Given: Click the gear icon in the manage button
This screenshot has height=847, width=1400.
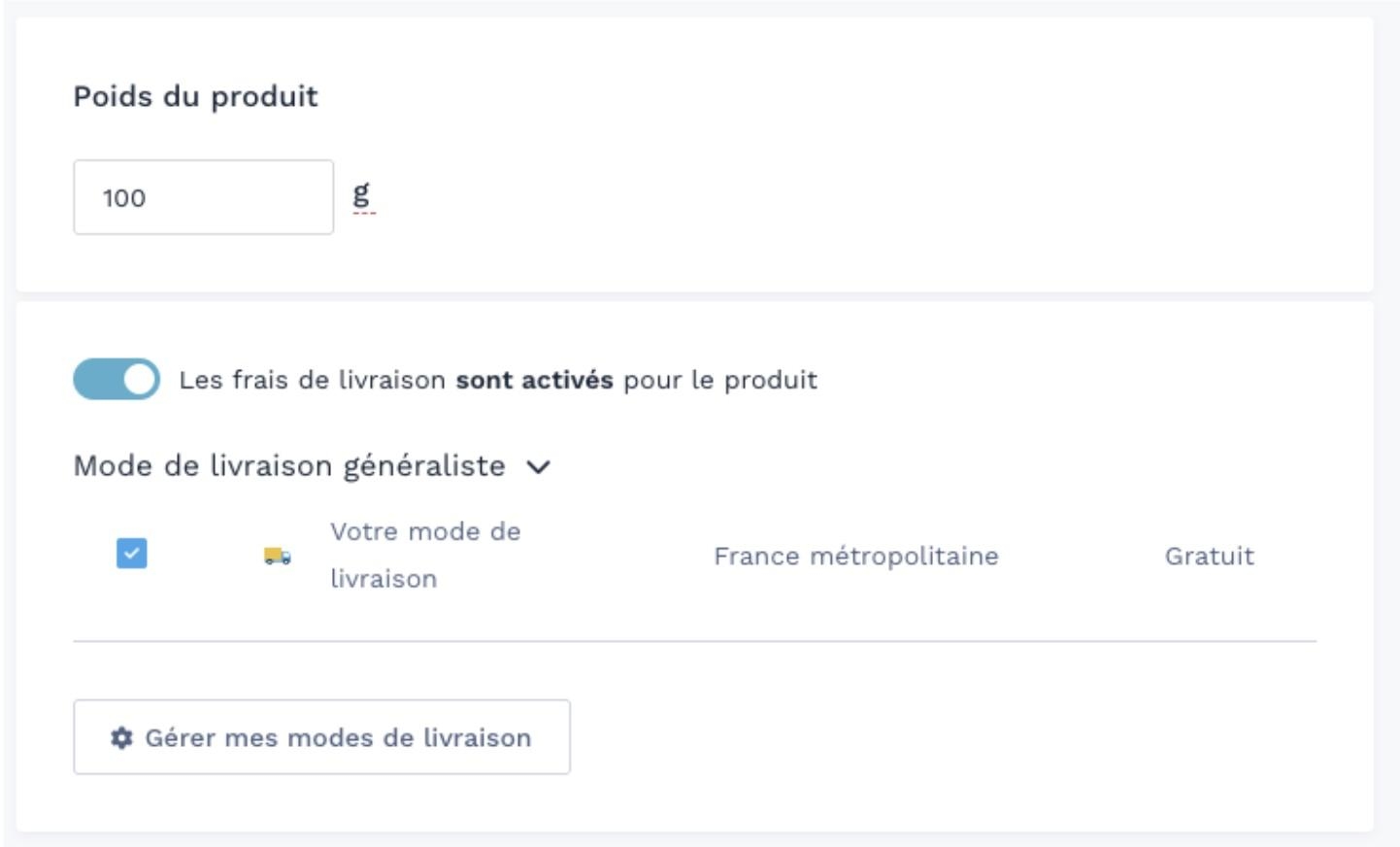Looking at the screenshot, I should (121, 738).
